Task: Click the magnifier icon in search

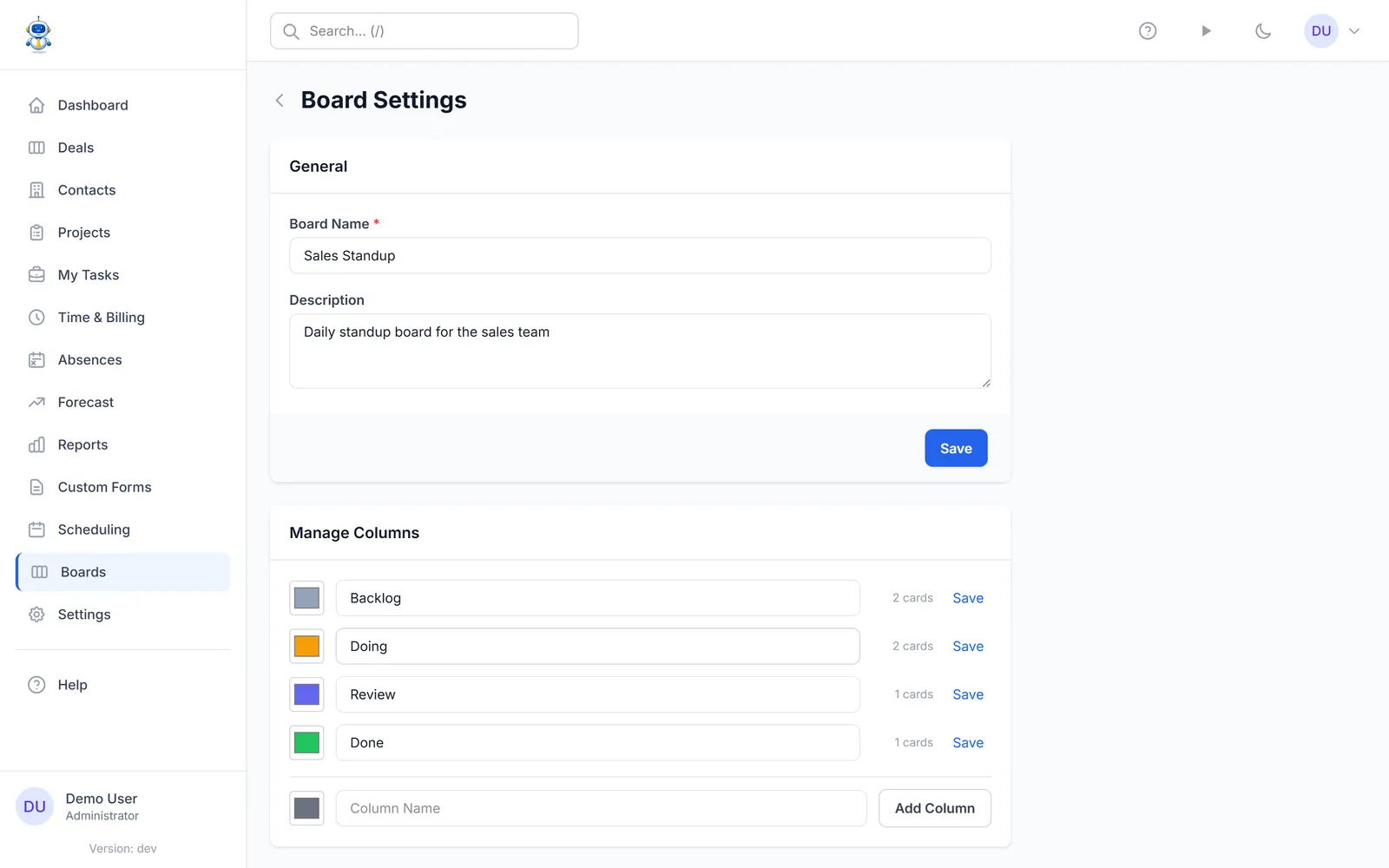Action: [292, 31]
